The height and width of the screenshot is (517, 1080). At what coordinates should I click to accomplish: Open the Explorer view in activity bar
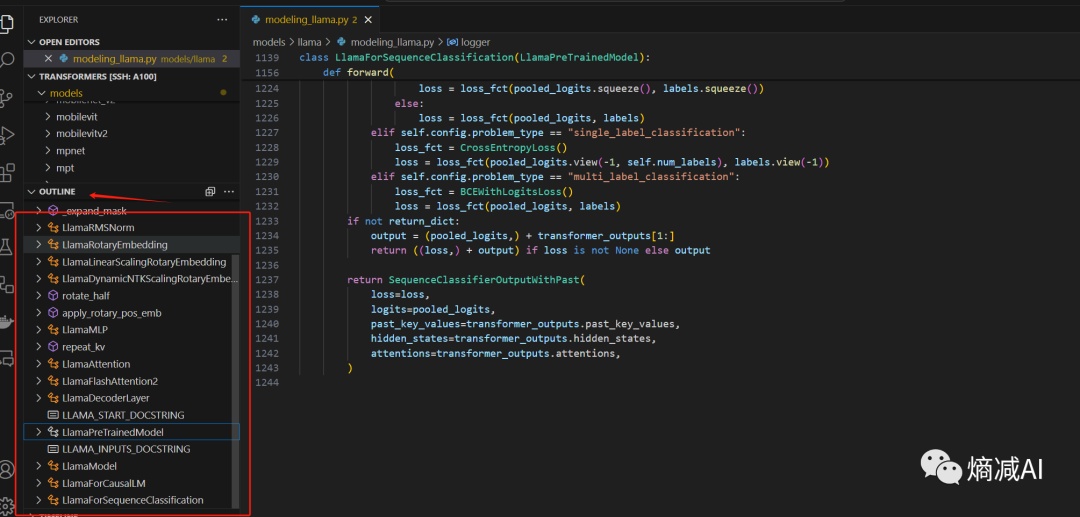[x=6, y=23]
